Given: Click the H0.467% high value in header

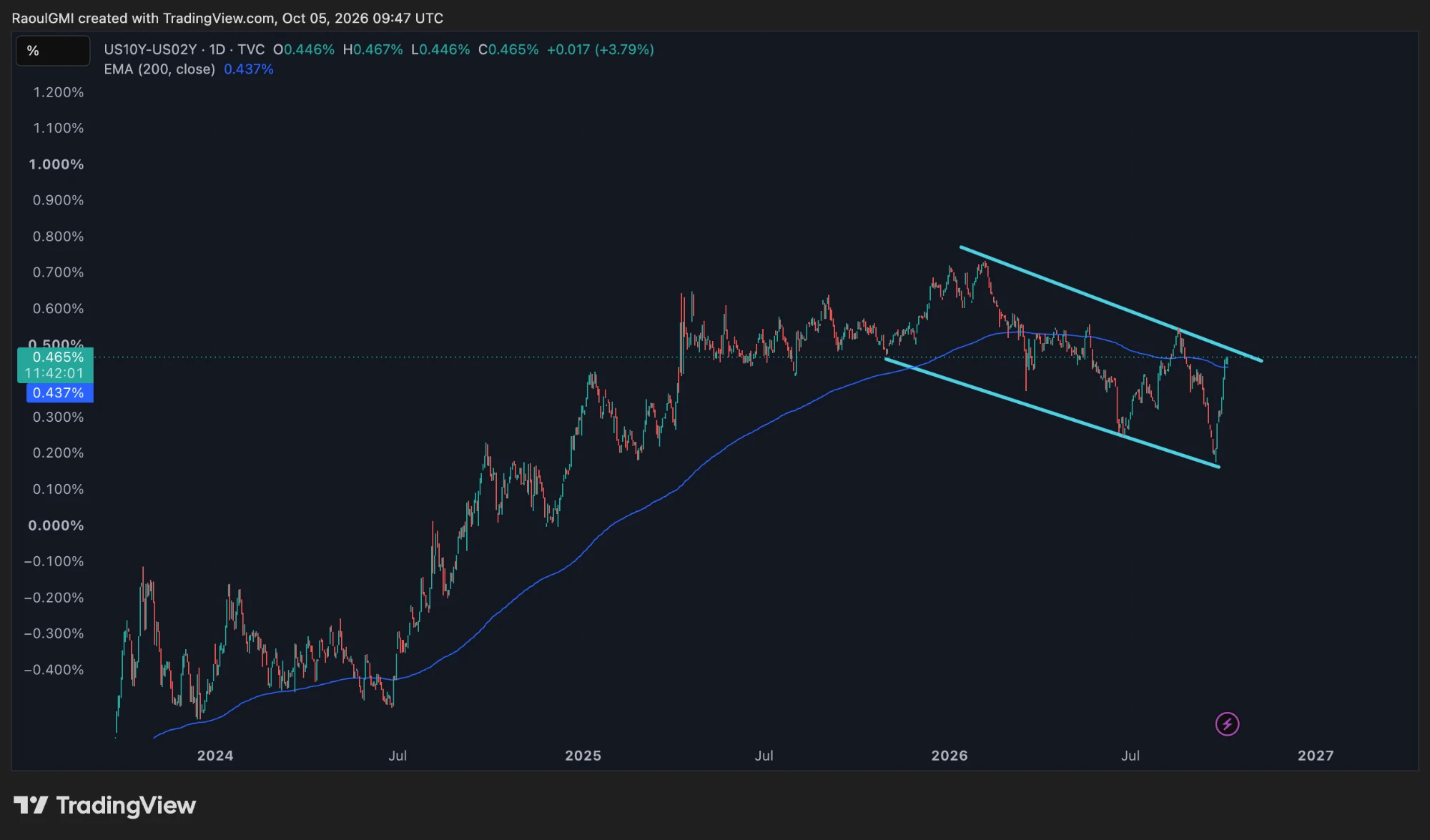Looking at the screenshot, I should [x=373, y=49].
